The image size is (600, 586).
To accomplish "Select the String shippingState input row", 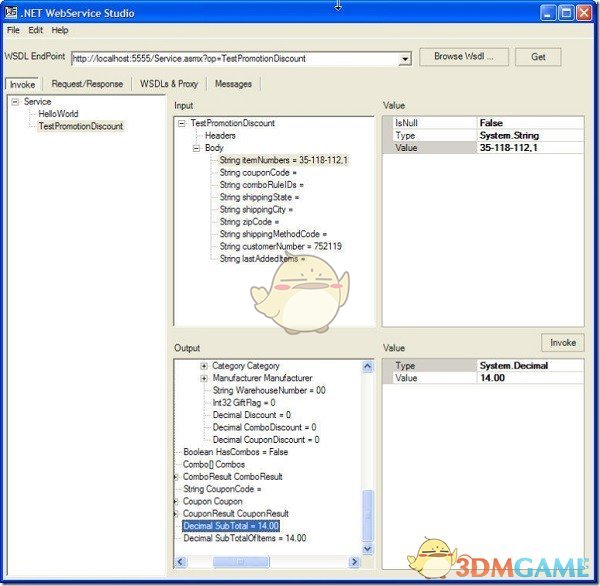I will point(259,197).
